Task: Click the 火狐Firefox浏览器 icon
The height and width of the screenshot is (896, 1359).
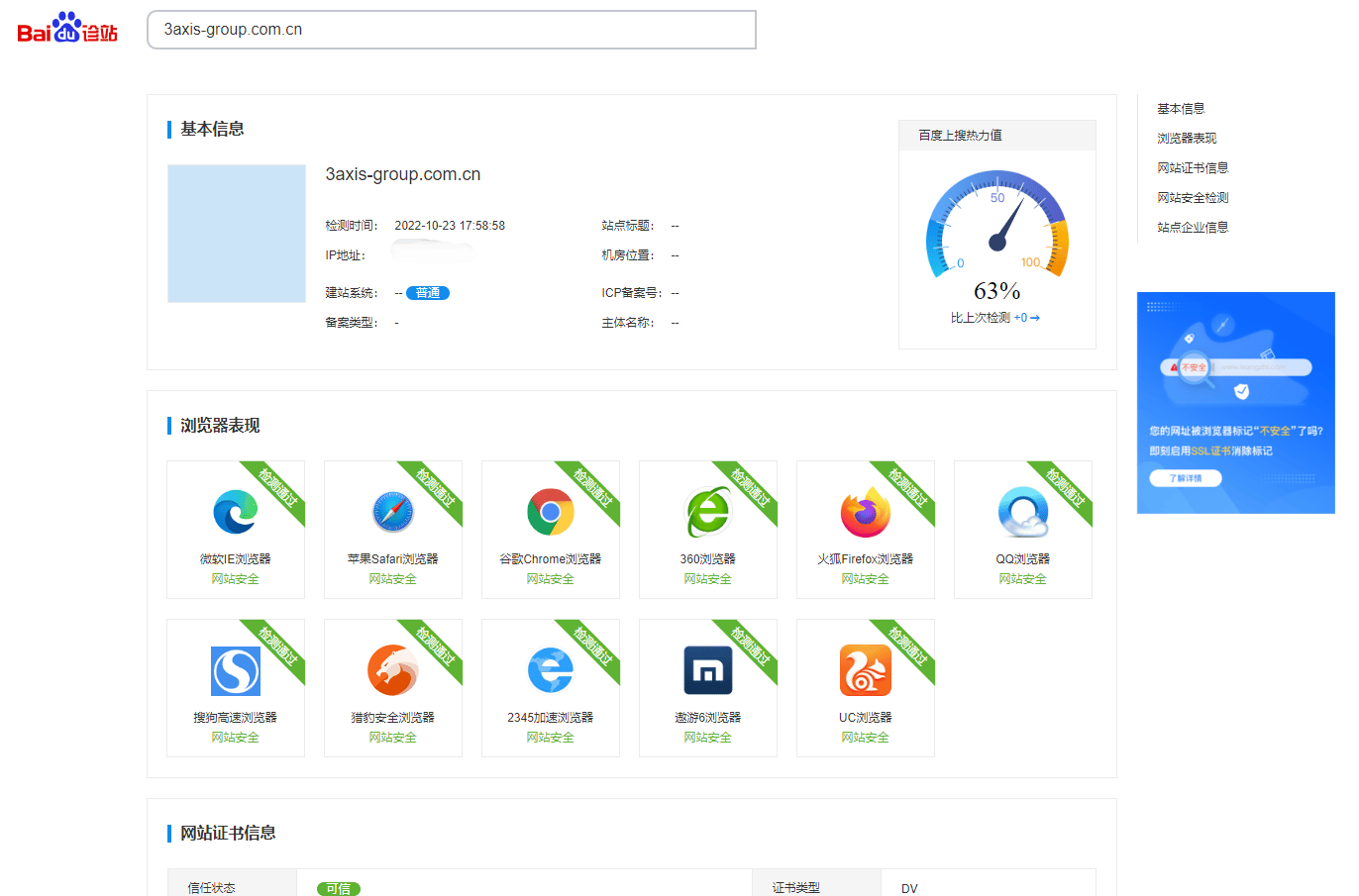Action: click(866, 512)
